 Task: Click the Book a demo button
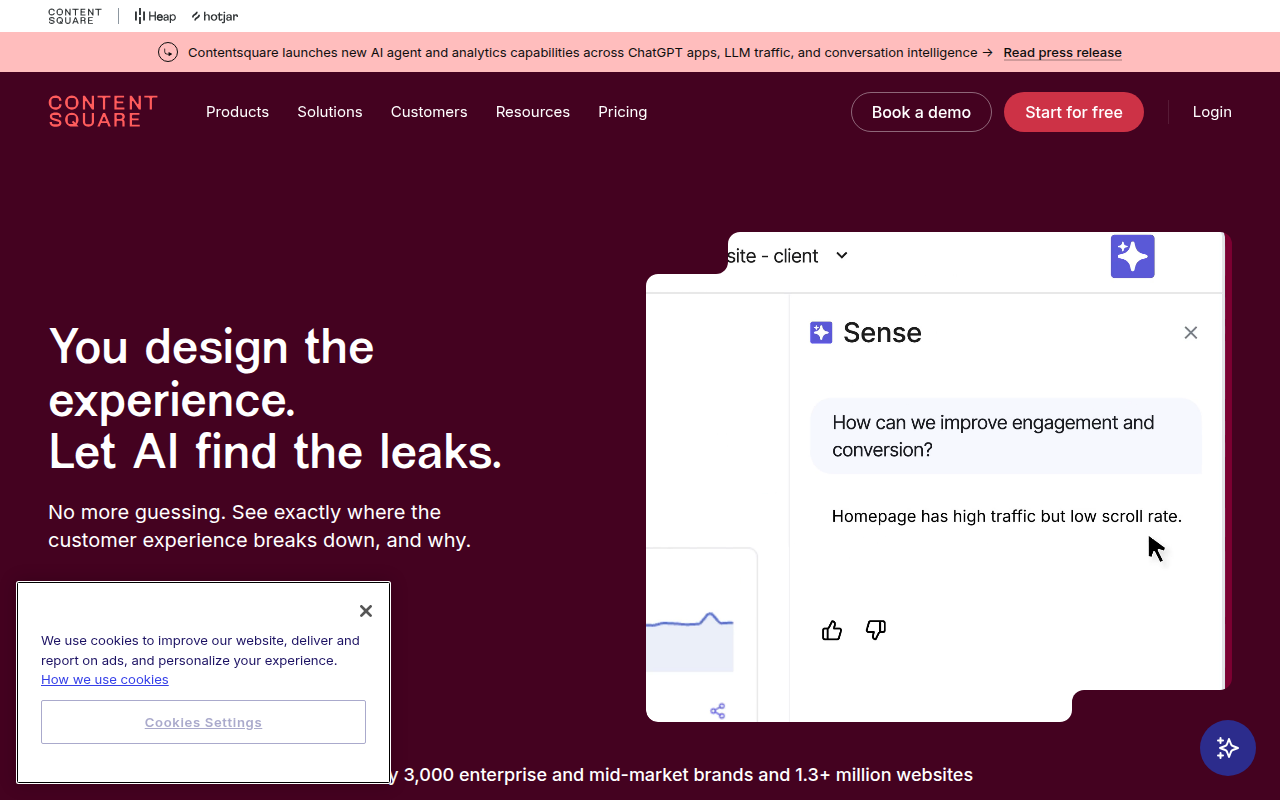tap(921, 112)
